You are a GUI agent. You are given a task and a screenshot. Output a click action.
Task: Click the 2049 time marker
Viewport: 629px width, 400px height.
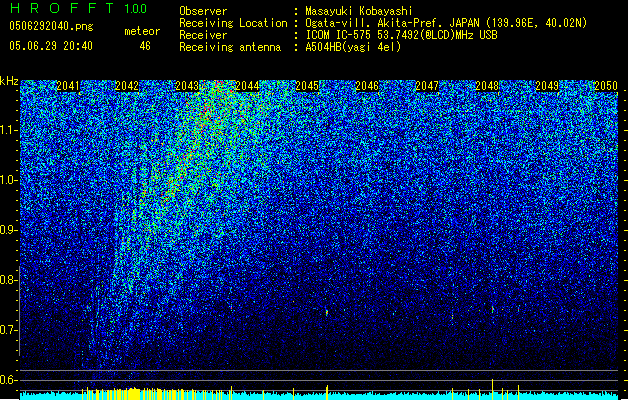pos(547,86)
